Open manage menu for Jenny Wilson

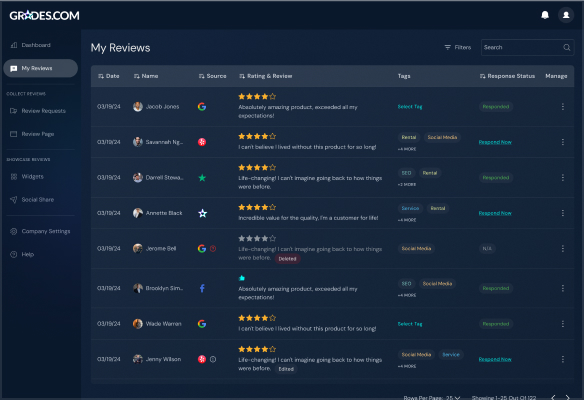(562, 359)
